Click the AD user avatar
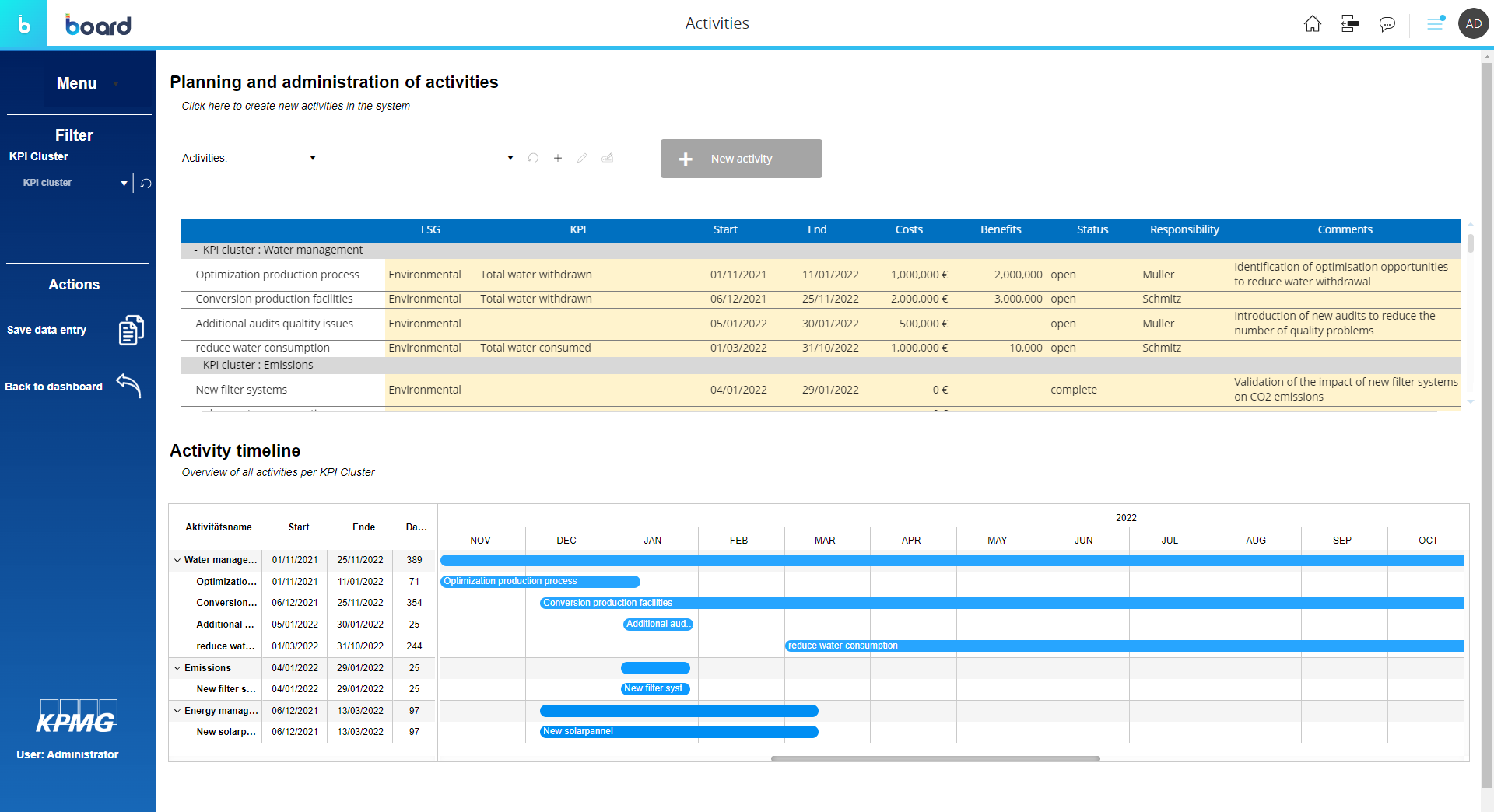 click(1473, 24)
